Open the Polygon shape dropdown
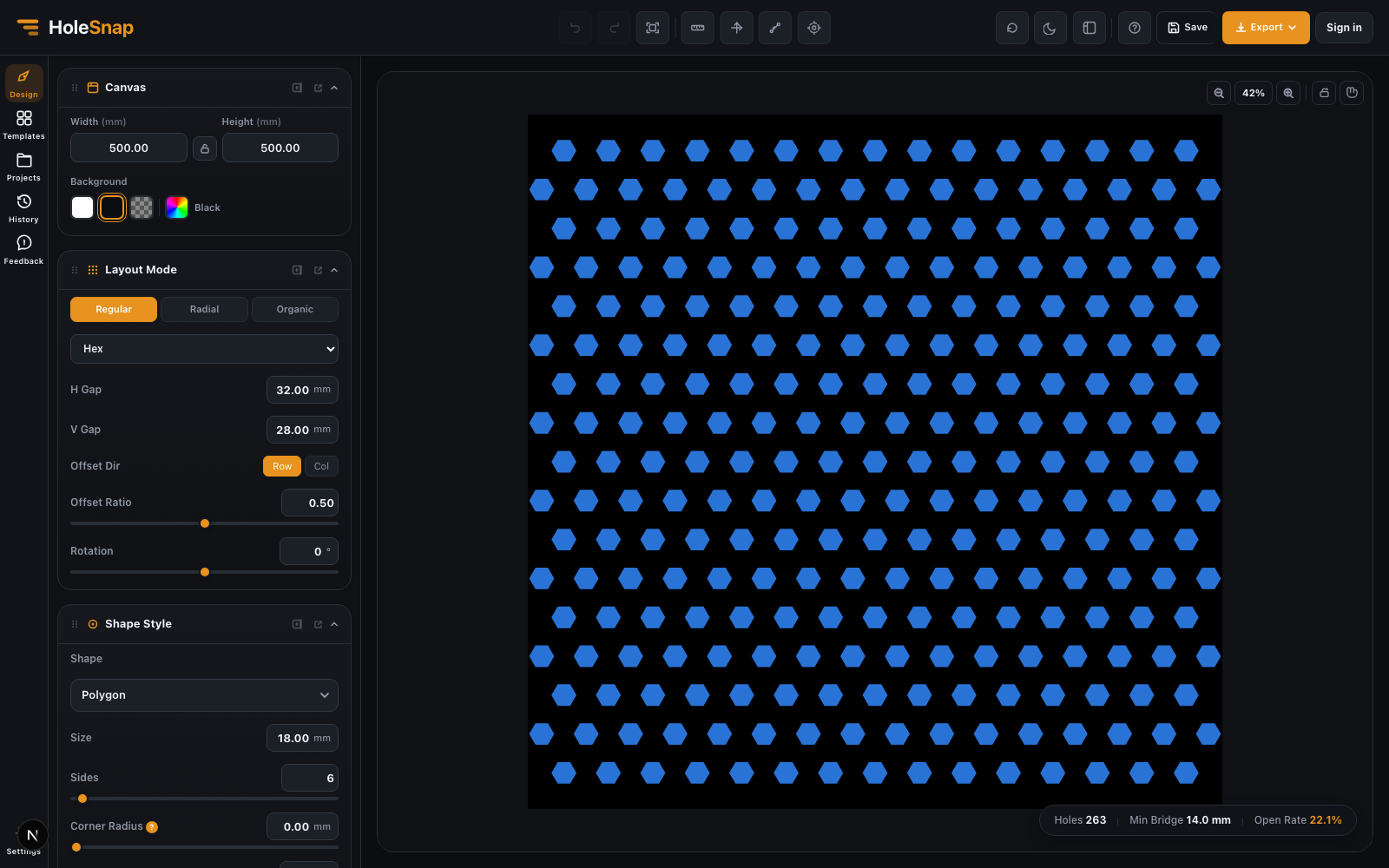This screenshot has height=868, width=1389. pyautogui.click(x=204, y=695)
